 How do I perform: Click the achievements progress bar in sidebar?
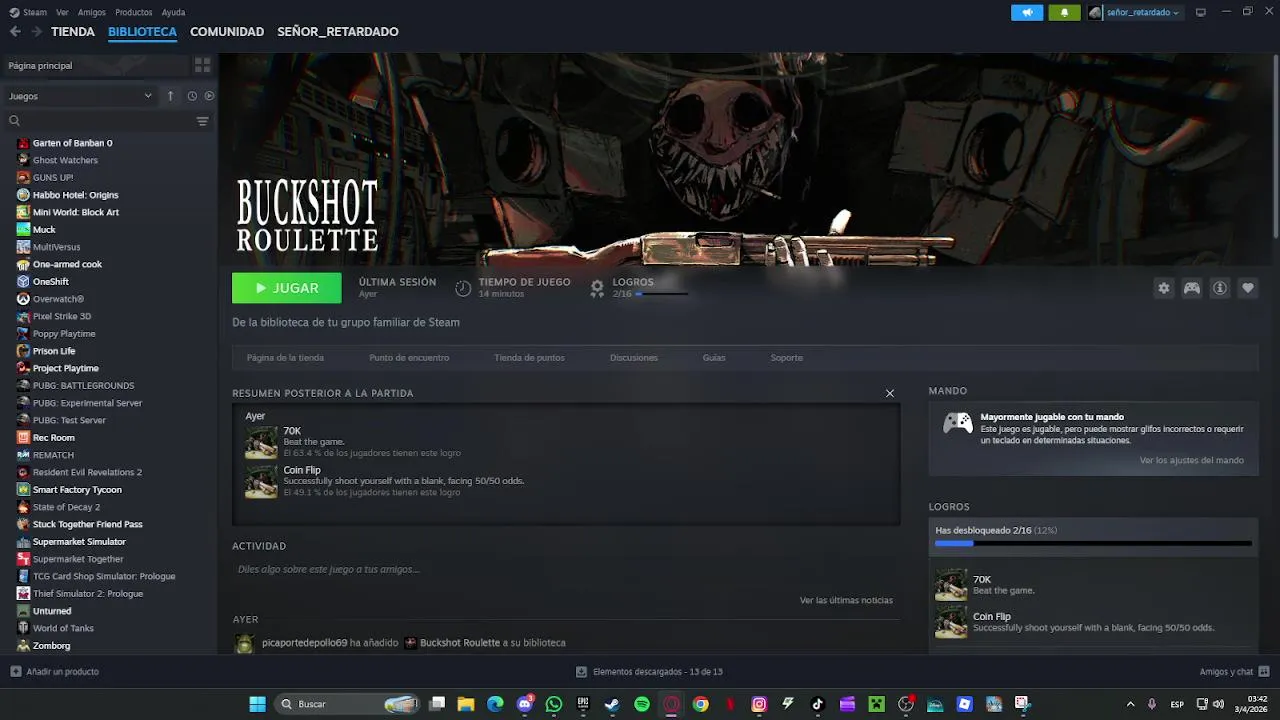(1093, 543)
